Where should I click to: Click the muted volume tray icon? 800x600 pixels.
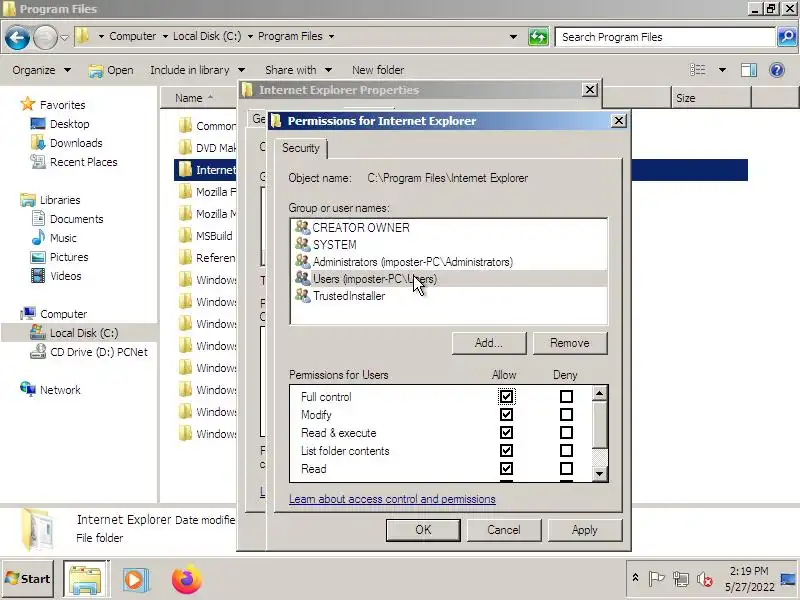(705, 579)
